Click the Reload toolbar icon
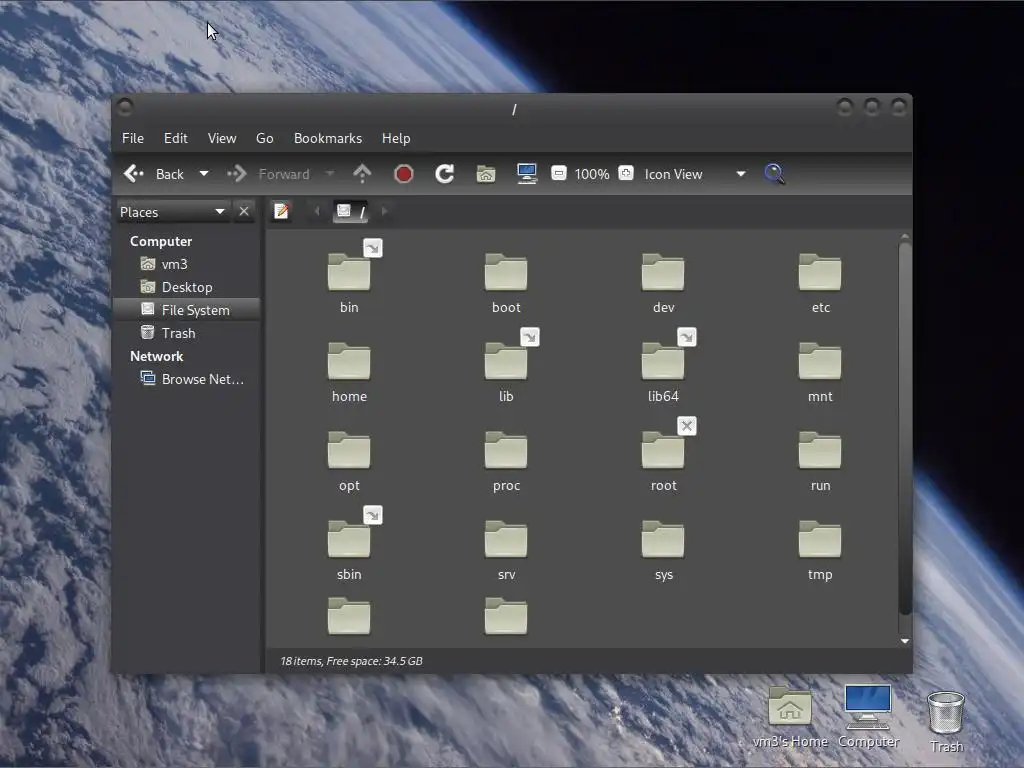This screenshot has width=1024, height=768. (x=445, y=174)
